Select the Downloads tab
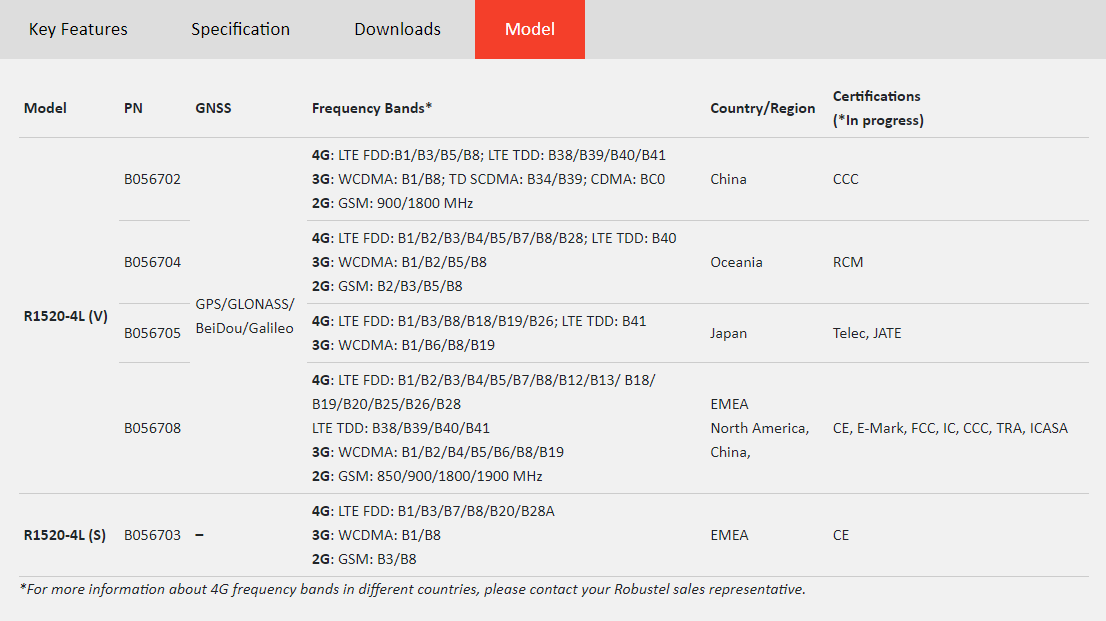Image resolution: width=1106 pixels, height=621 pixels. pos(397,29)
